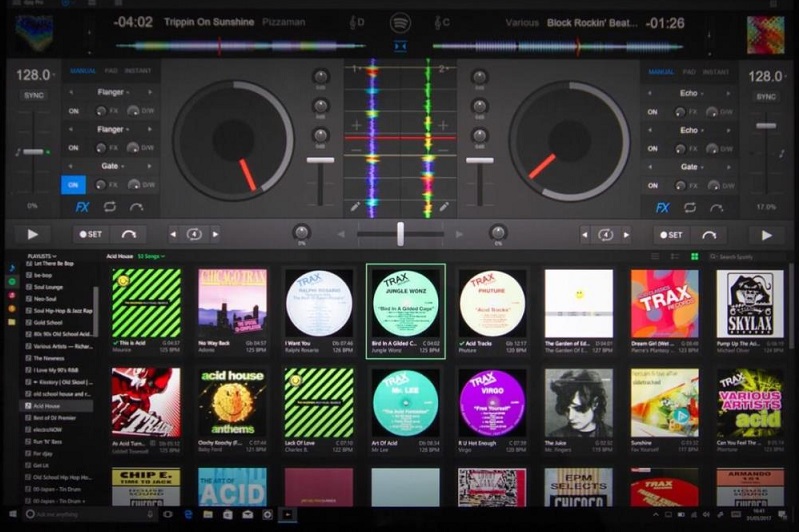Expand the PLAYLISTS dropdown header
The height and width of the screenshot is (532, 799).
pos(42,256)
